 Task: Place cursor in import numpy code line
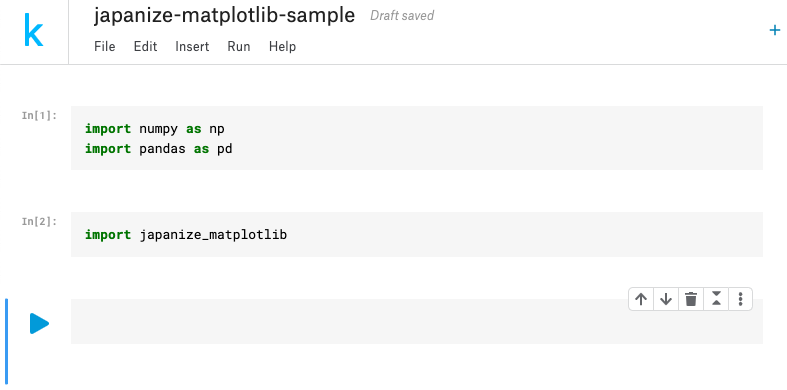tap(155, 129)
